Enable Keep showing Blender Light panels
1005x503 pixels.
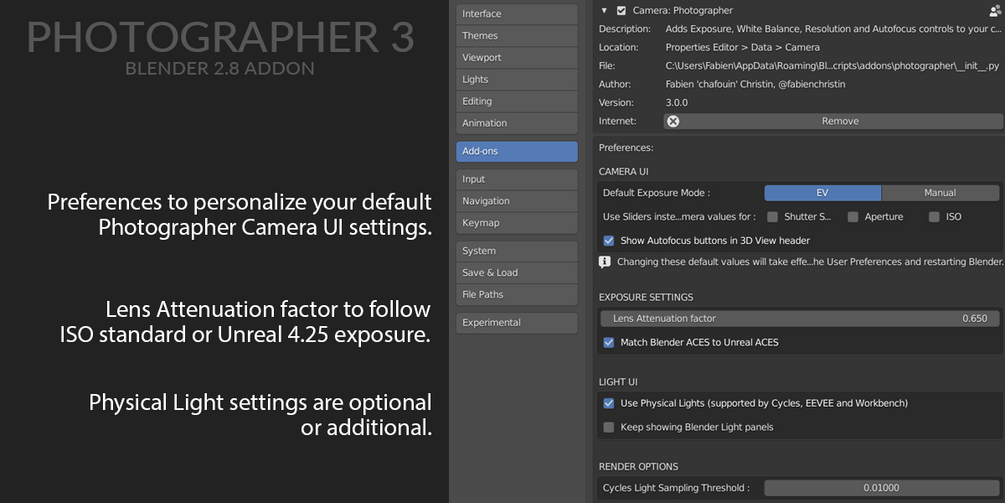609,427
